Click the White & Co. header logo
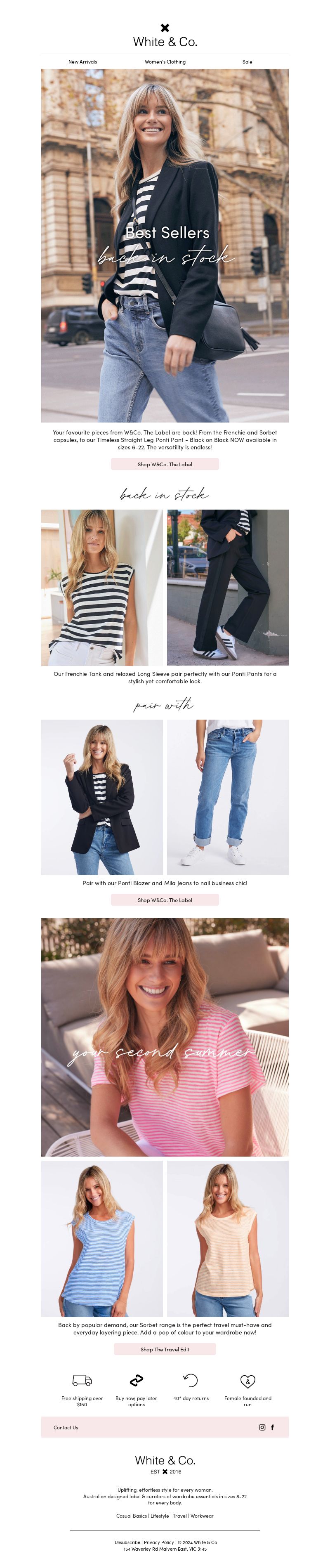Screen dimensions: 330x1568 pyautogui.click(x=165, y=36)
